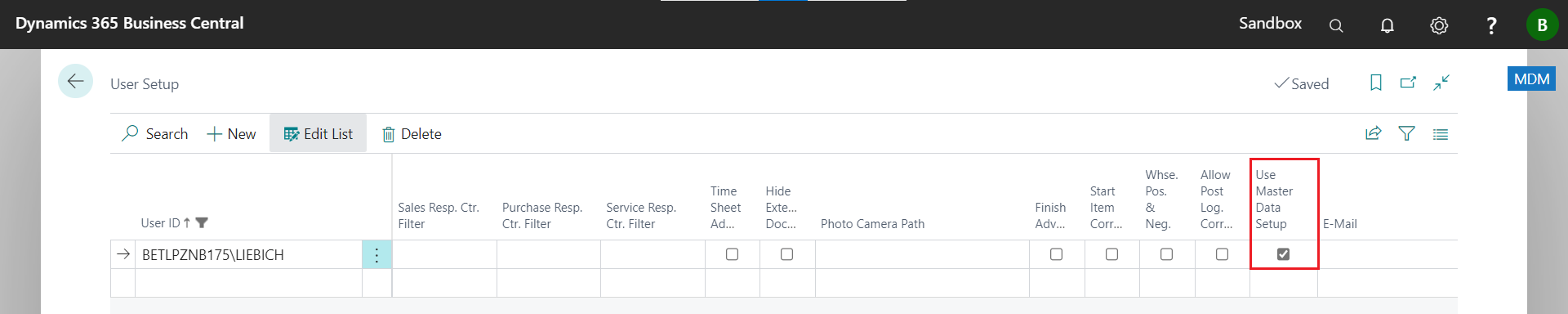Go back using the arrow button
This screenshot has width=1568, height=314.
tap(75, 81)
